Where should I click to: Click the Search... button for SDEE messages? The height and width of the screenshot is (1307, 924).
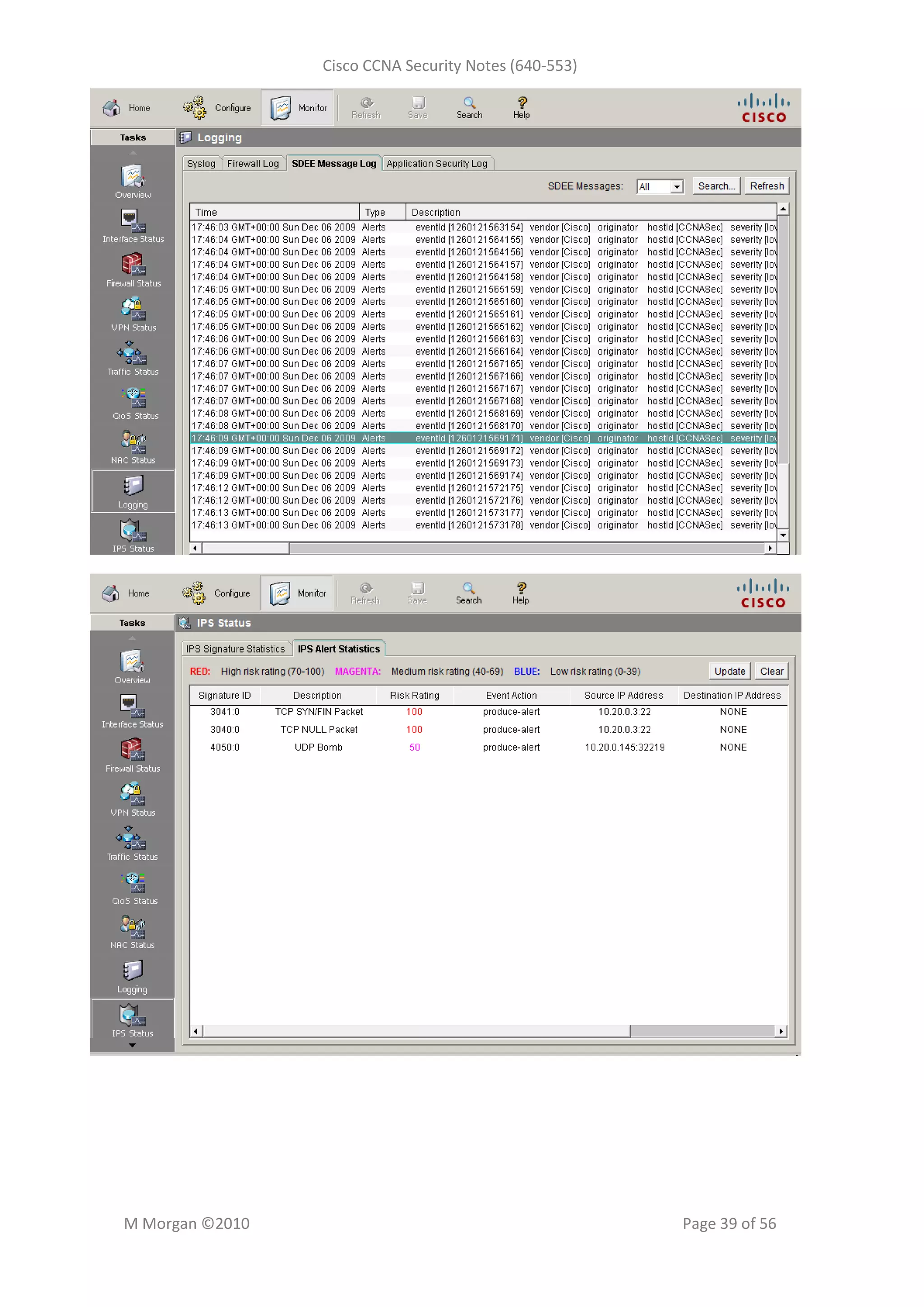coord(717,186)
